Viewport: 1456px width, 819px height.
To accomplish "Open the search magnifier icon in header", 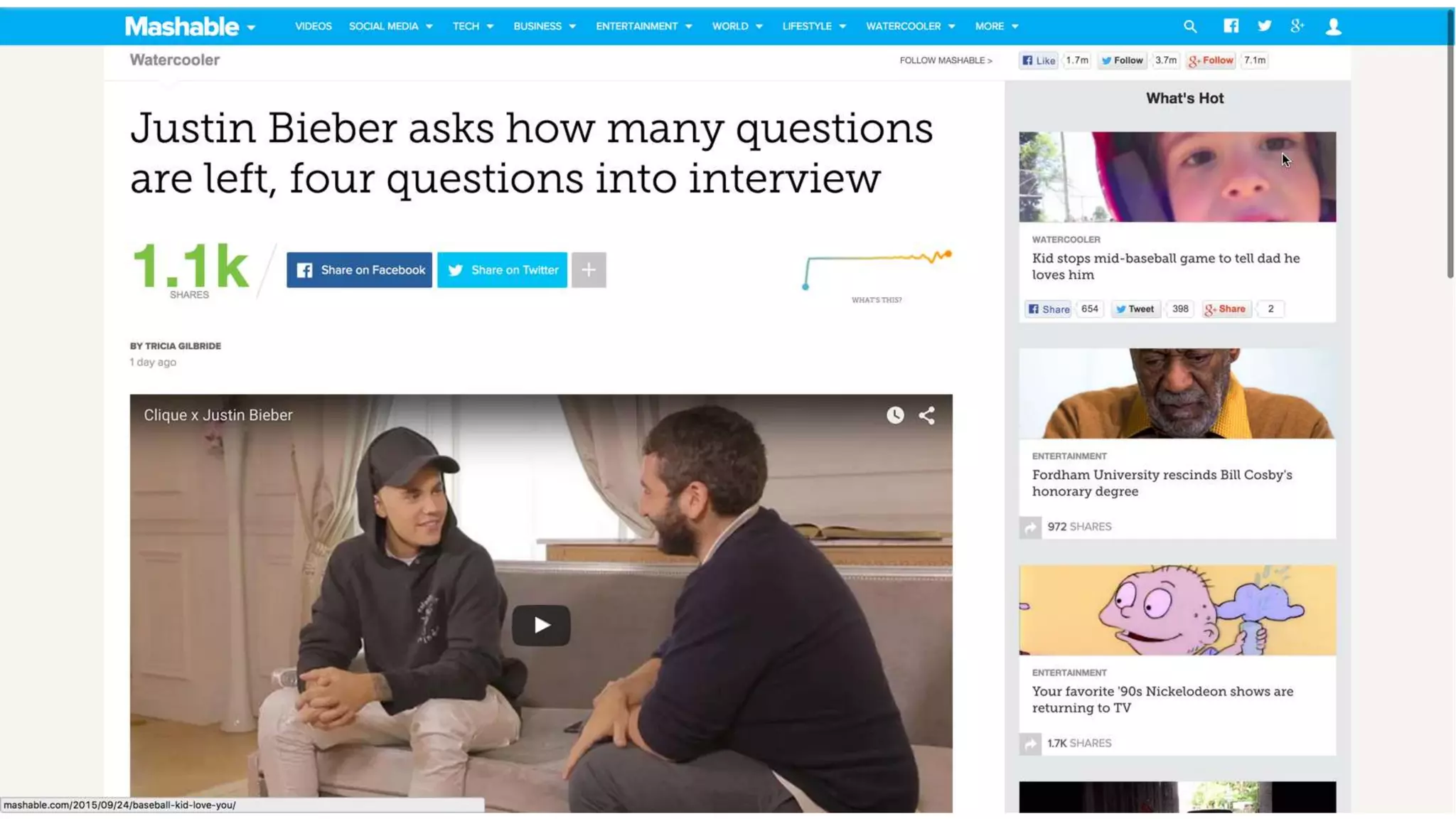I will coord(1189,26).
